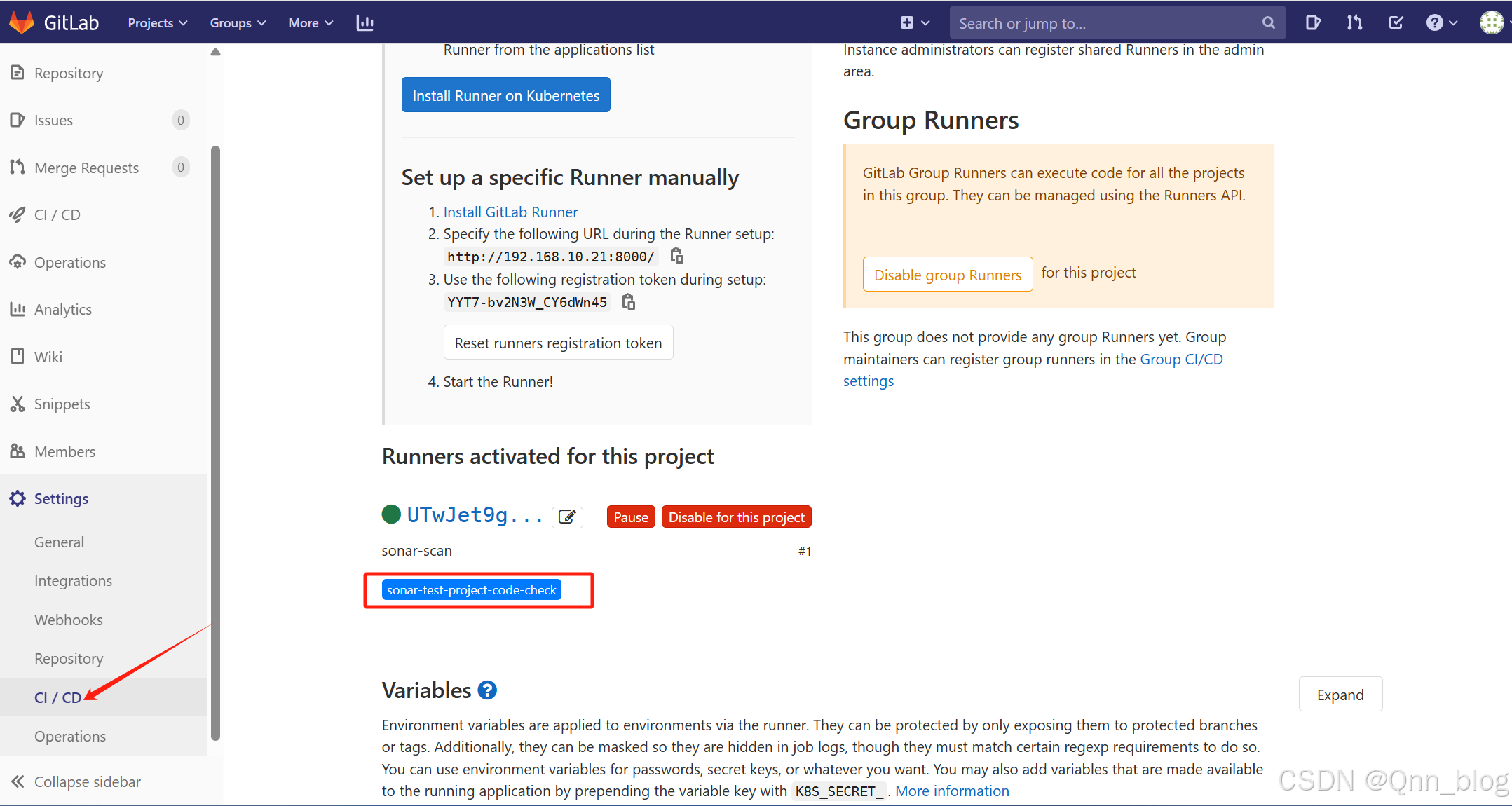
Task: Open the todos checkmark icon
Action: click(1396, 22)
